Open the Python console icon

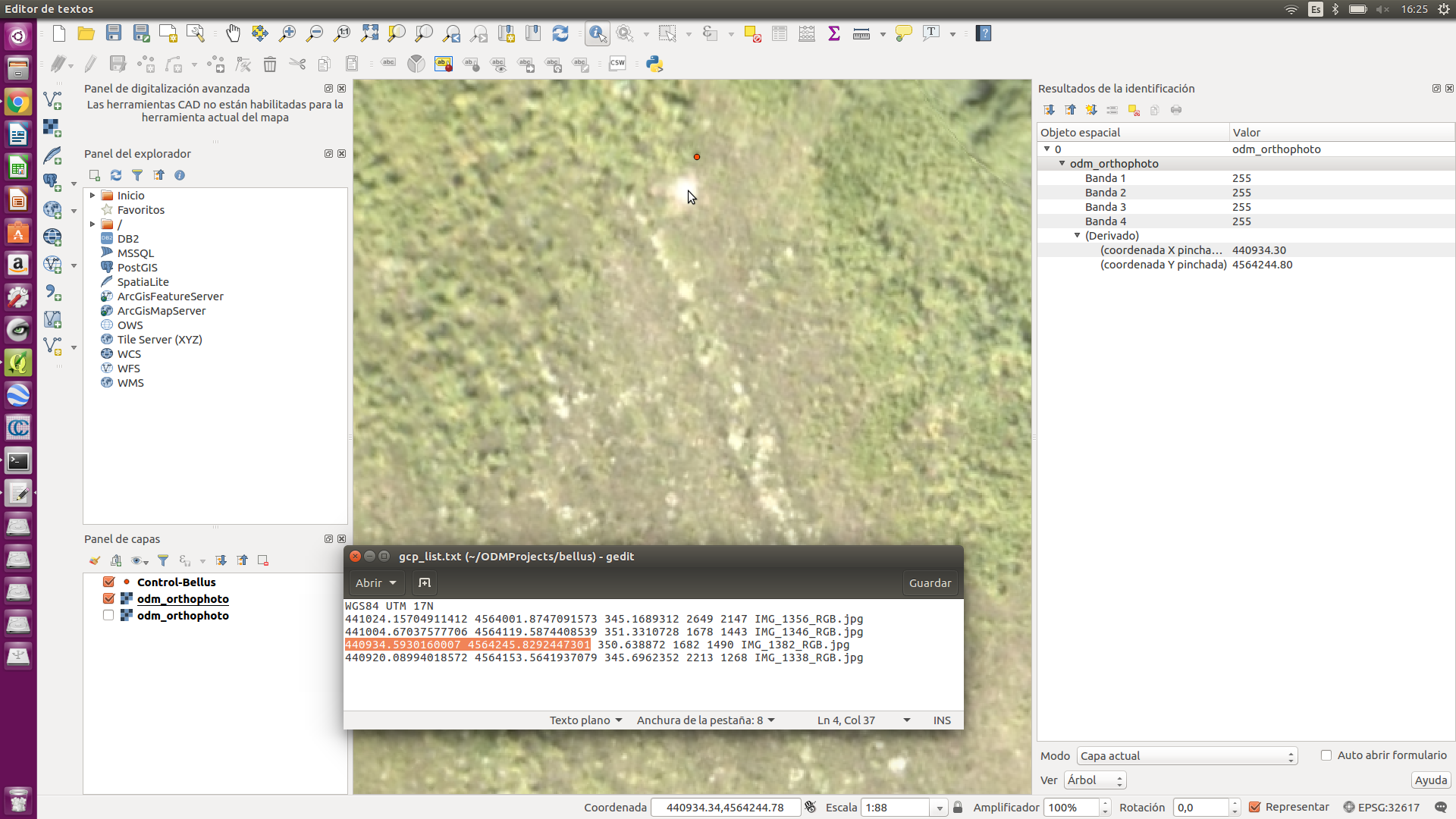coord(654,64)
